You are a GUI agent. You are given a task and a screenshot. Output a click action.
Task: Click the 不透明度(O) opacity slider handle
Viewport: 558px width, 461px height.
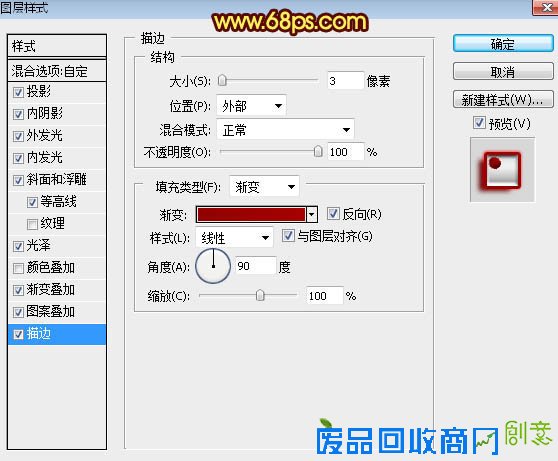pyautogui.click(x=318, y=151)
